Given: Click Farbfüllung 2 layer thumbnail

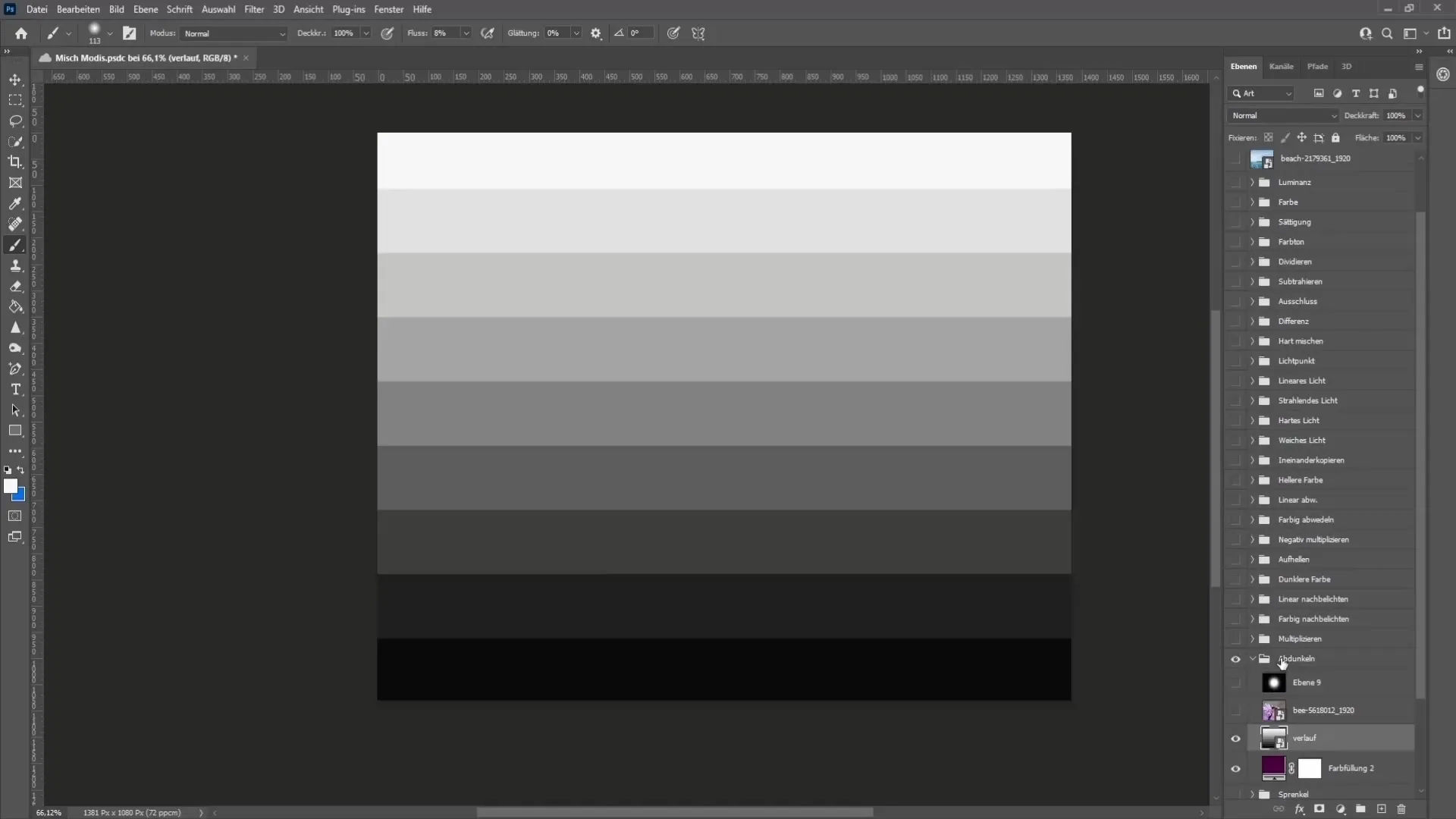Looking at the screenshot, I should pos(1273,767).
